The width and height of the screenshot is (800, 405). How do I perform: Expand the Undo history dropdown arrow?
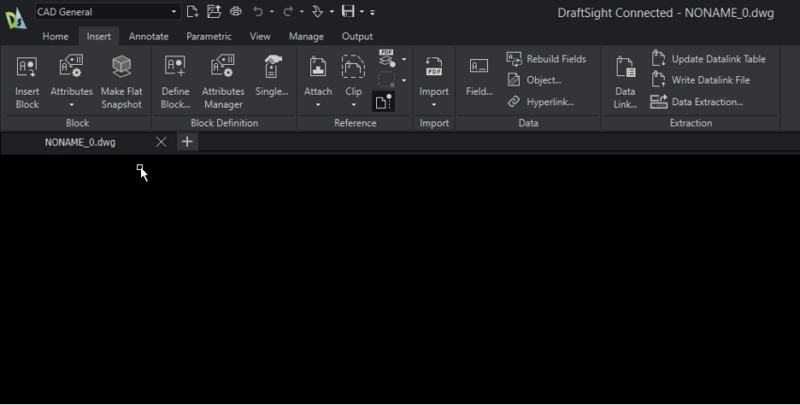[271, 12]
